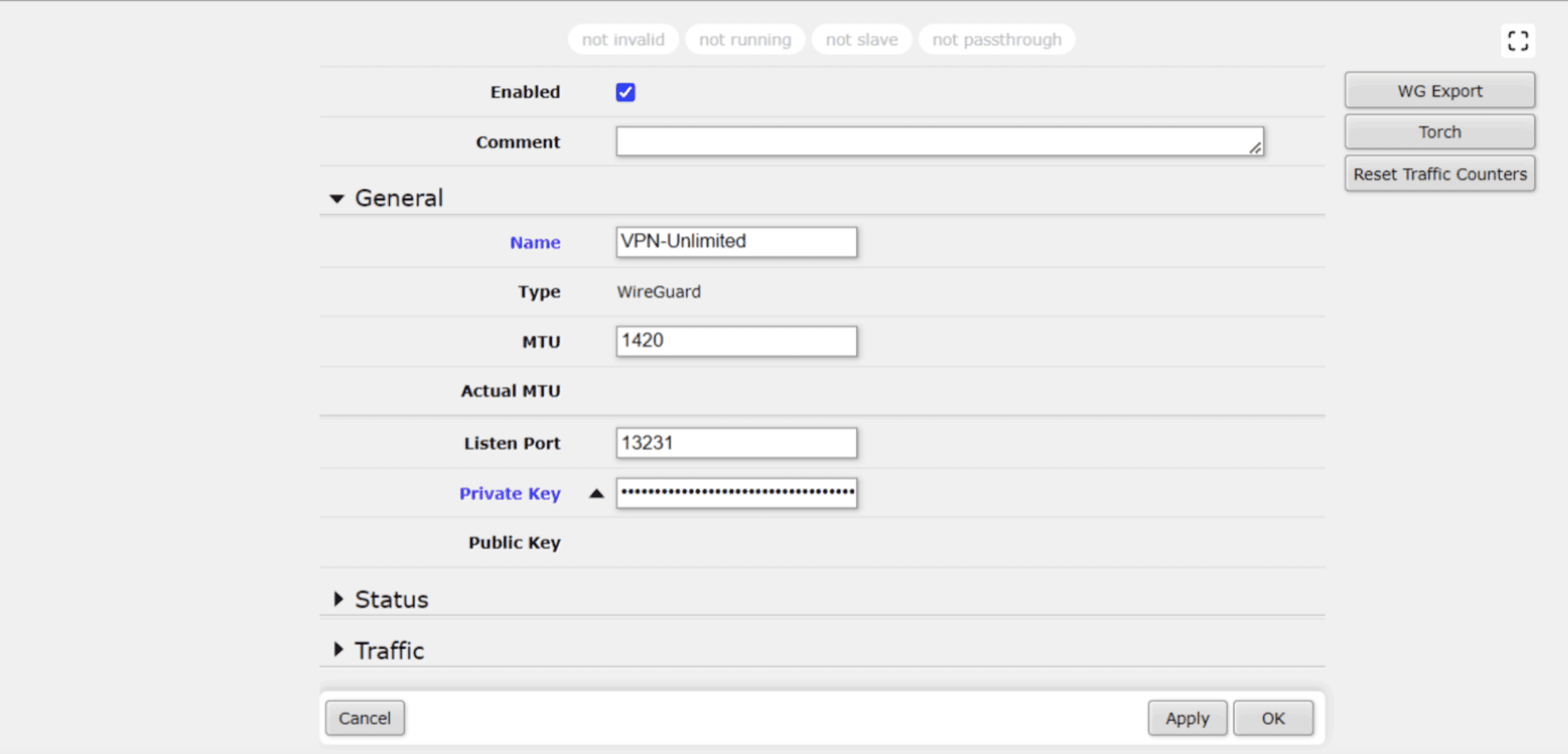This screenshot has height=754, width=1568.
Task: Disable the Enabled checkbox
Action: tap(624, 92)
